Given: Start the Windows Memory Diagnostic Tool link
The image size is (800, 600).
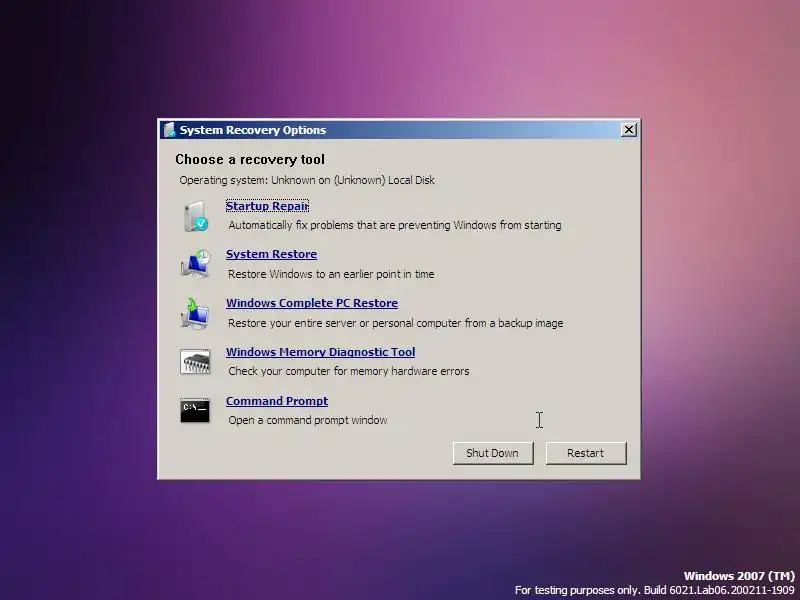Looking at the screenshot, I should pyautogui.click(x=320, y=352).
